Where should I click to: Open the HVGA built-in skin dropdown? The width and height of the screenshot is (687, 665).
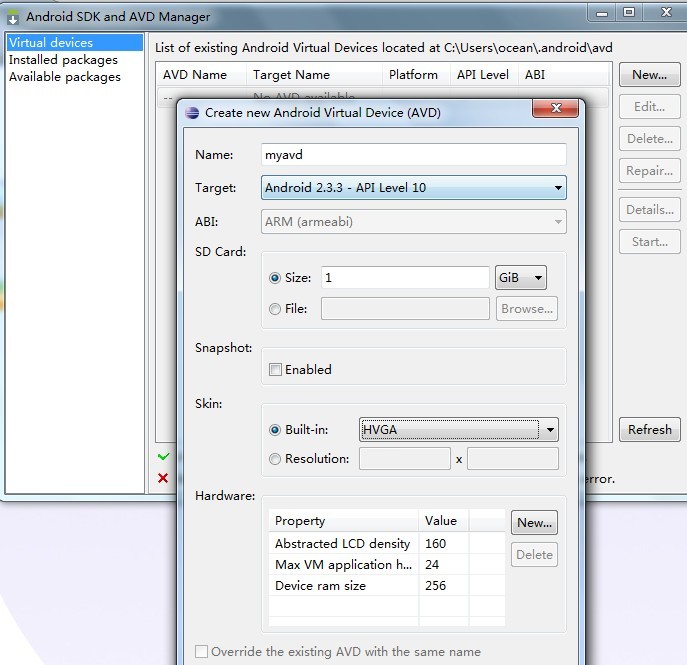coord(458,429)
